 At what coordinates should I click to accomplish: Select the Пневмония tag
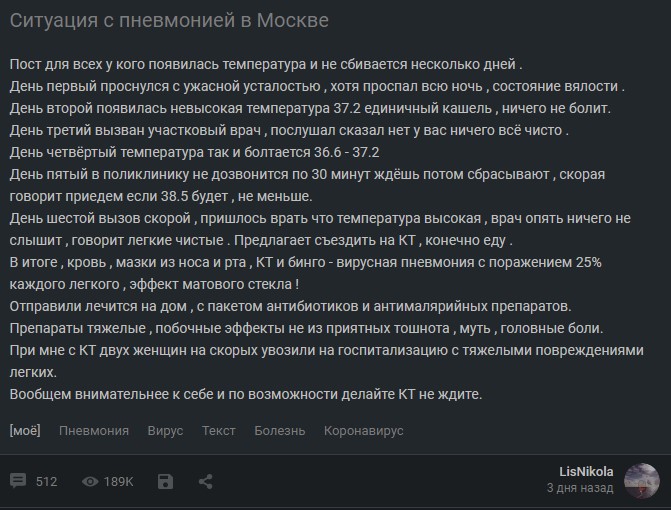[94, 430]
